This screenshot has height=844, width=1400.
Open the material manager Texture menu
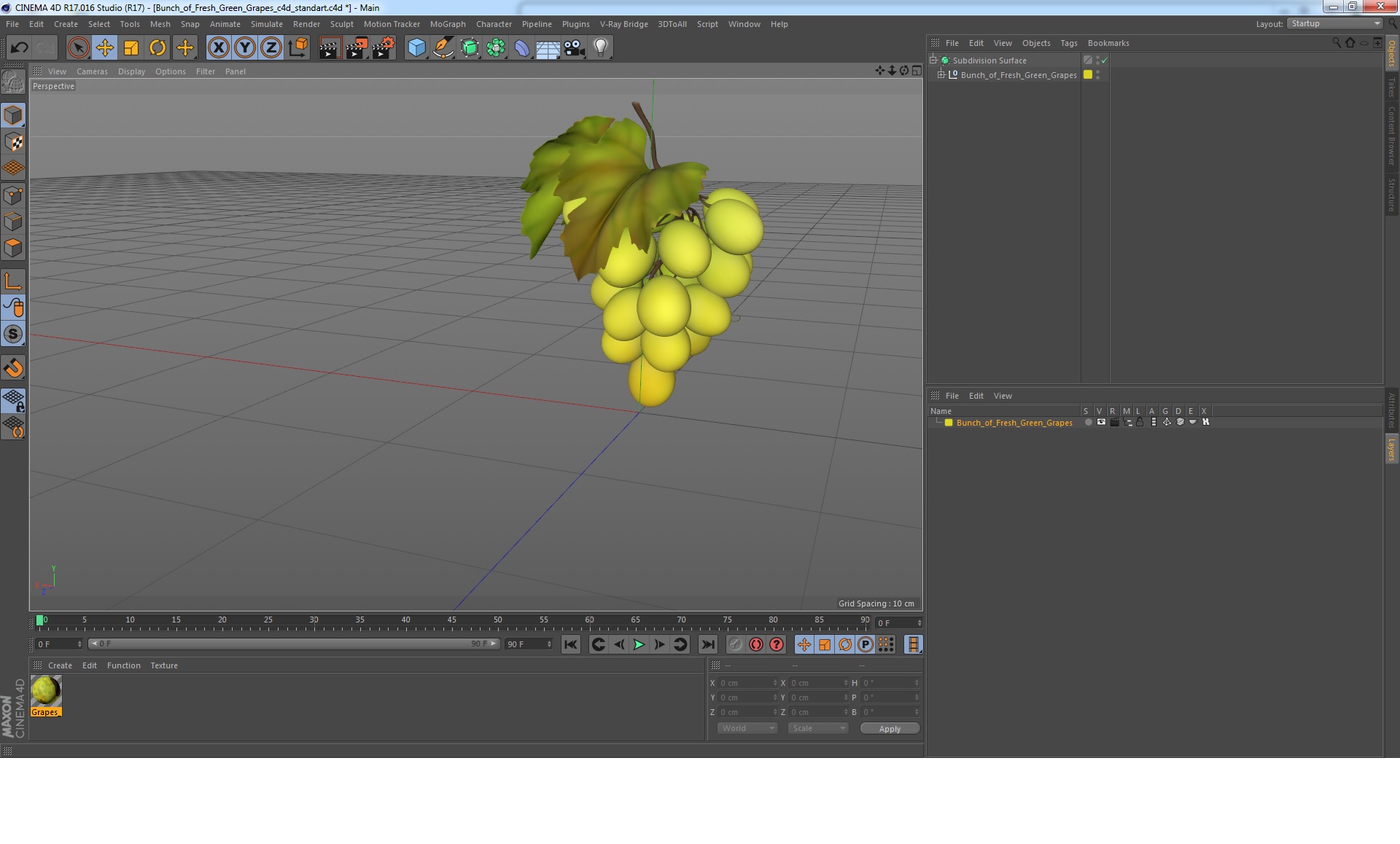coord(164,665)
